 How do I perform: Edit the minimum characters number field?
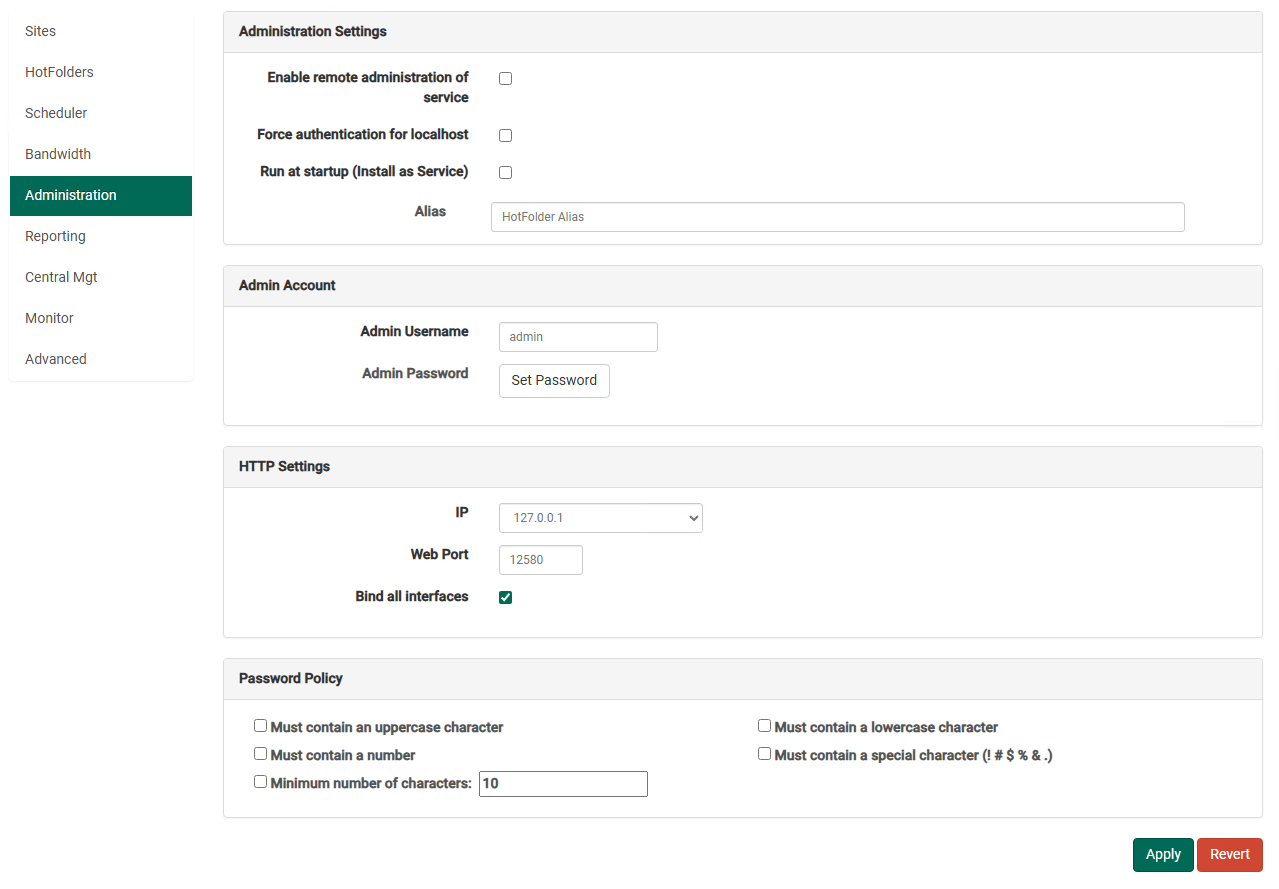point(564,784)
